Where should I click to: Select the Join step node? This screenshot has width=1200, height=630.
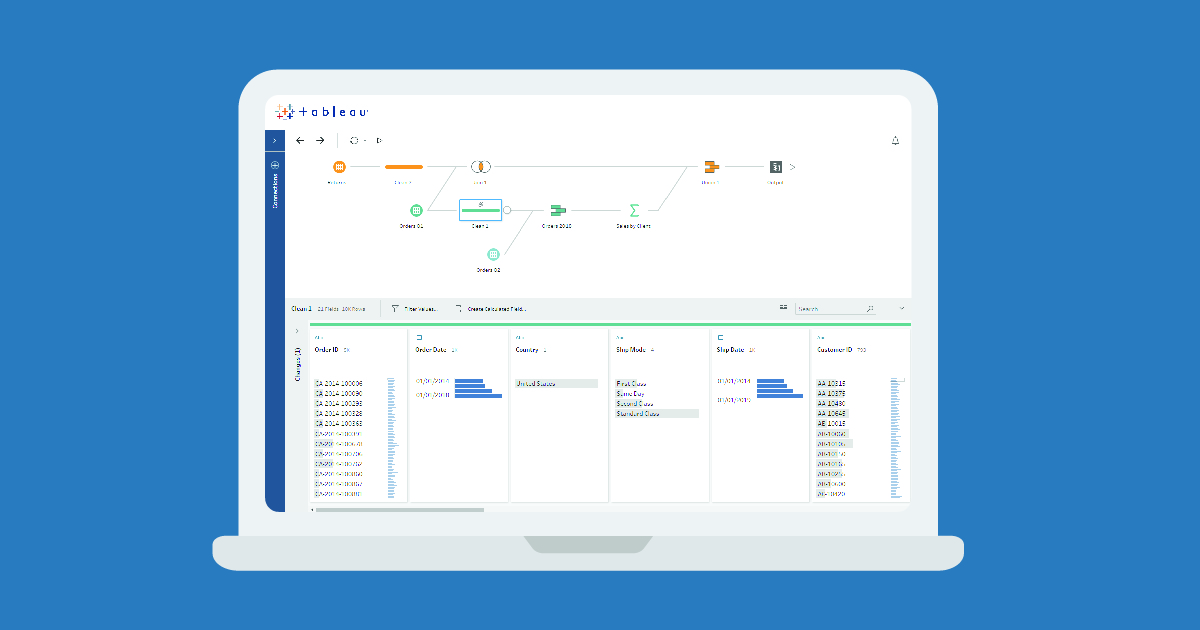[481, 167]
